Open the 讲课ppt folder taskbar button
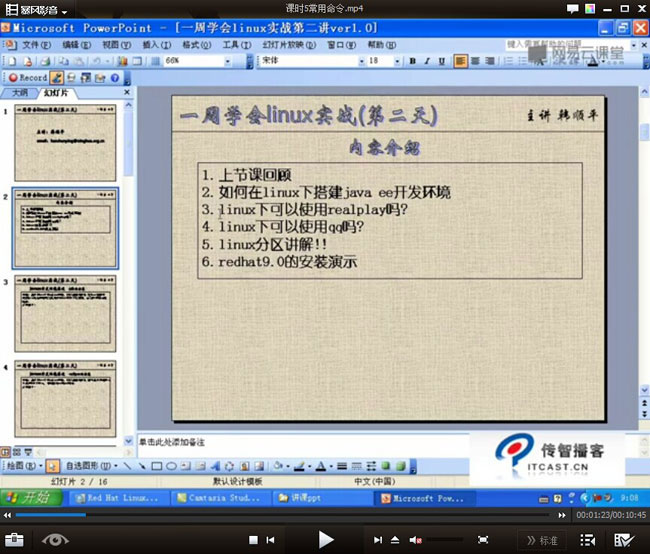 pos(323,498)
